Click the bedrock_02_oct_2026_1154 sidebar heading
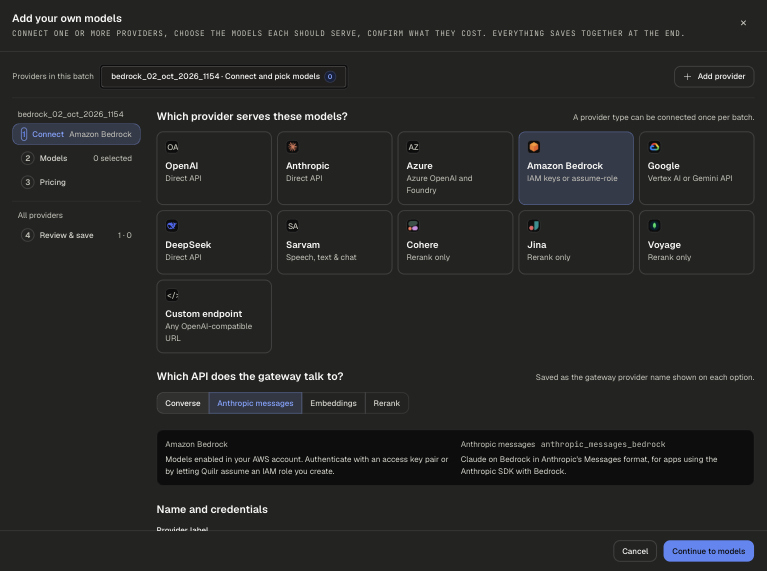This screenshot has width=767, height=571. pyautogui.click(x=70, y=114)
